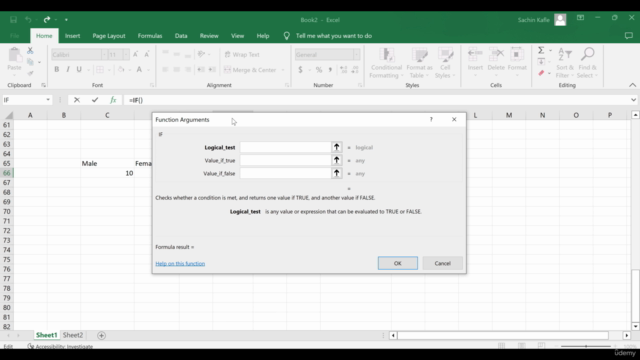Click the Accounting dollar format icon
Viewport: 640px width, 360px height.
pos(300,70)
